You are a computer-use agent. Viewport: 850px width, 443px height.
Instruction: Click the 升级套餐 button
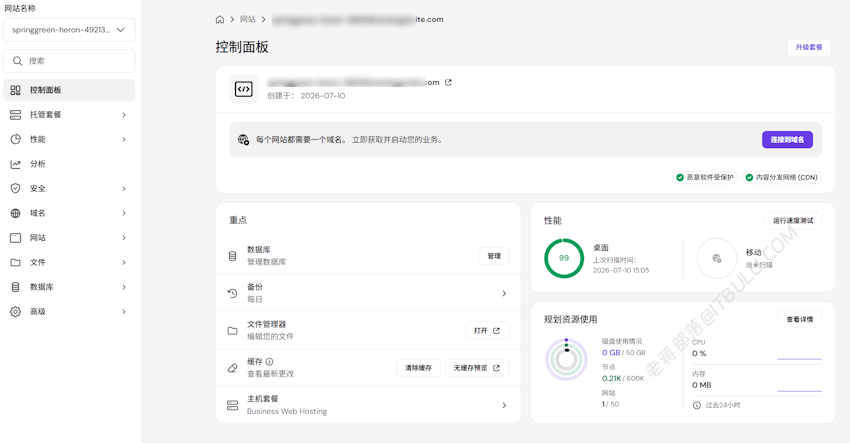(x=809, y=47)
